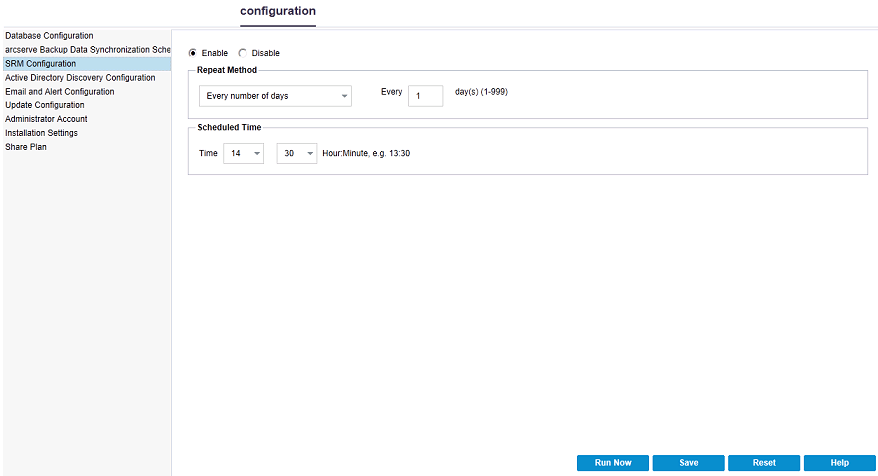This screenshot has height=476, width=878.
Task: Click the Reset button
Action: tap(764, 463)
